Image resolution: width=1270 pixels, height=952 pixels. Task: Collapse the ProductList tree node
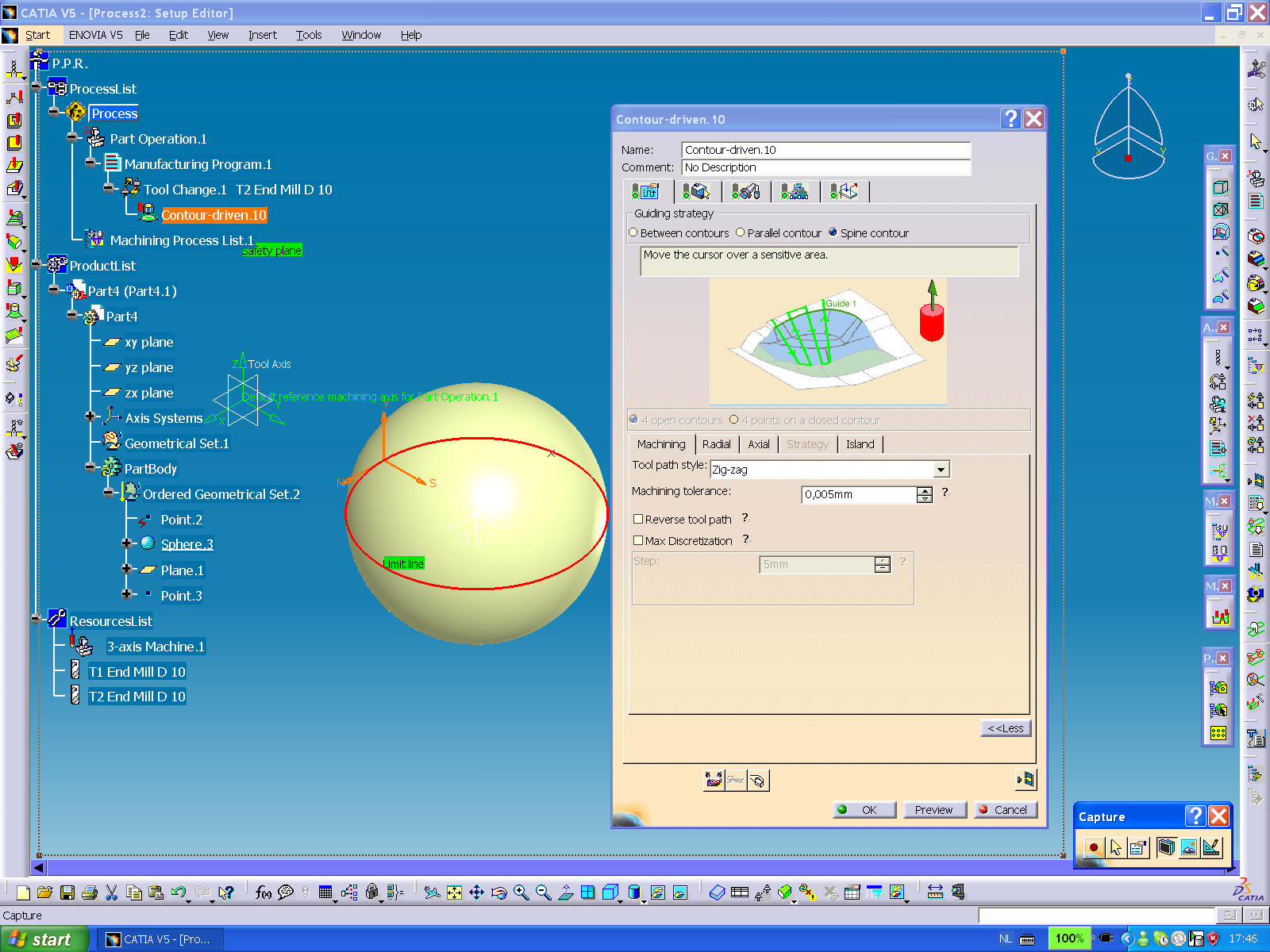coord(37,265)
